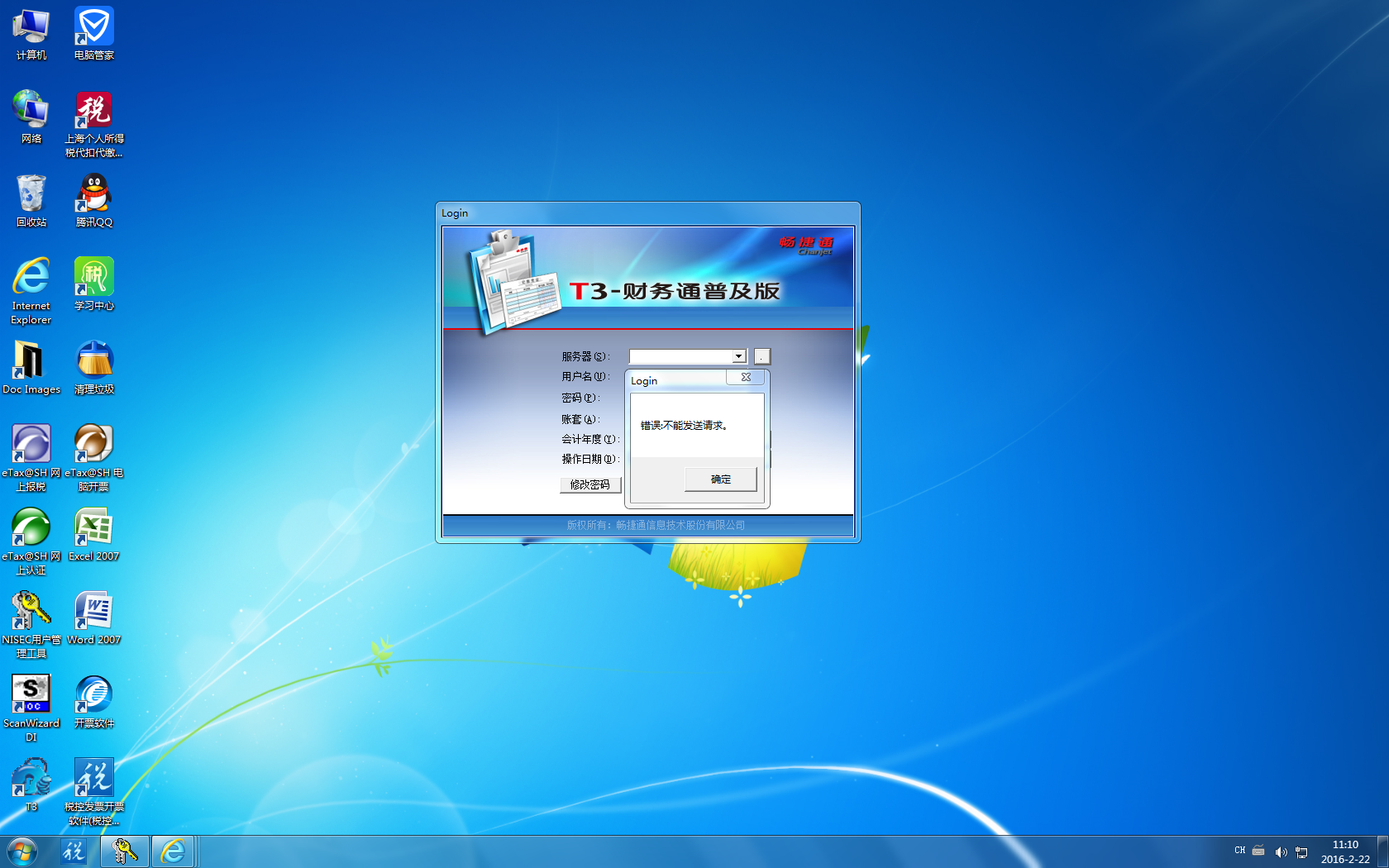Select the Internet Explorer desktop icon
Image resolution: width=1389 pixels, height=868 pixels.
[31, 290]
